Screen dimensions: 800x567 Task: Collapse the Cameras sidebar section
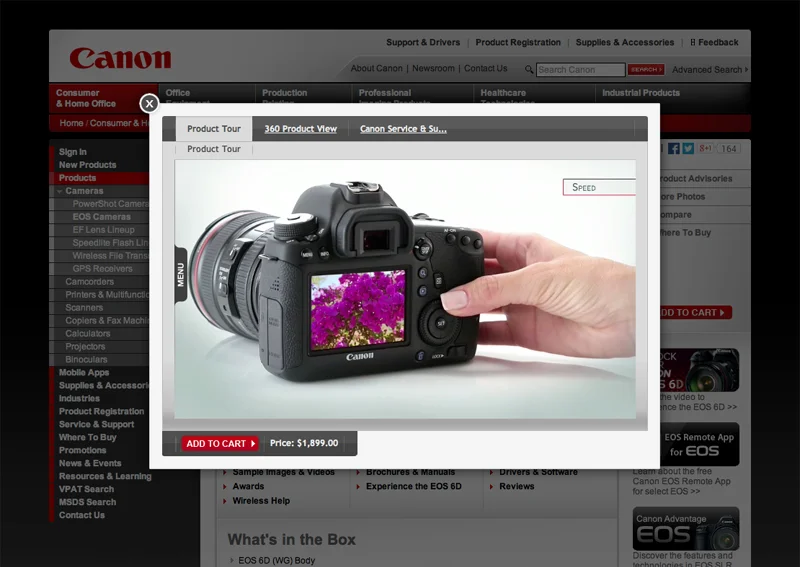point(60,191)
